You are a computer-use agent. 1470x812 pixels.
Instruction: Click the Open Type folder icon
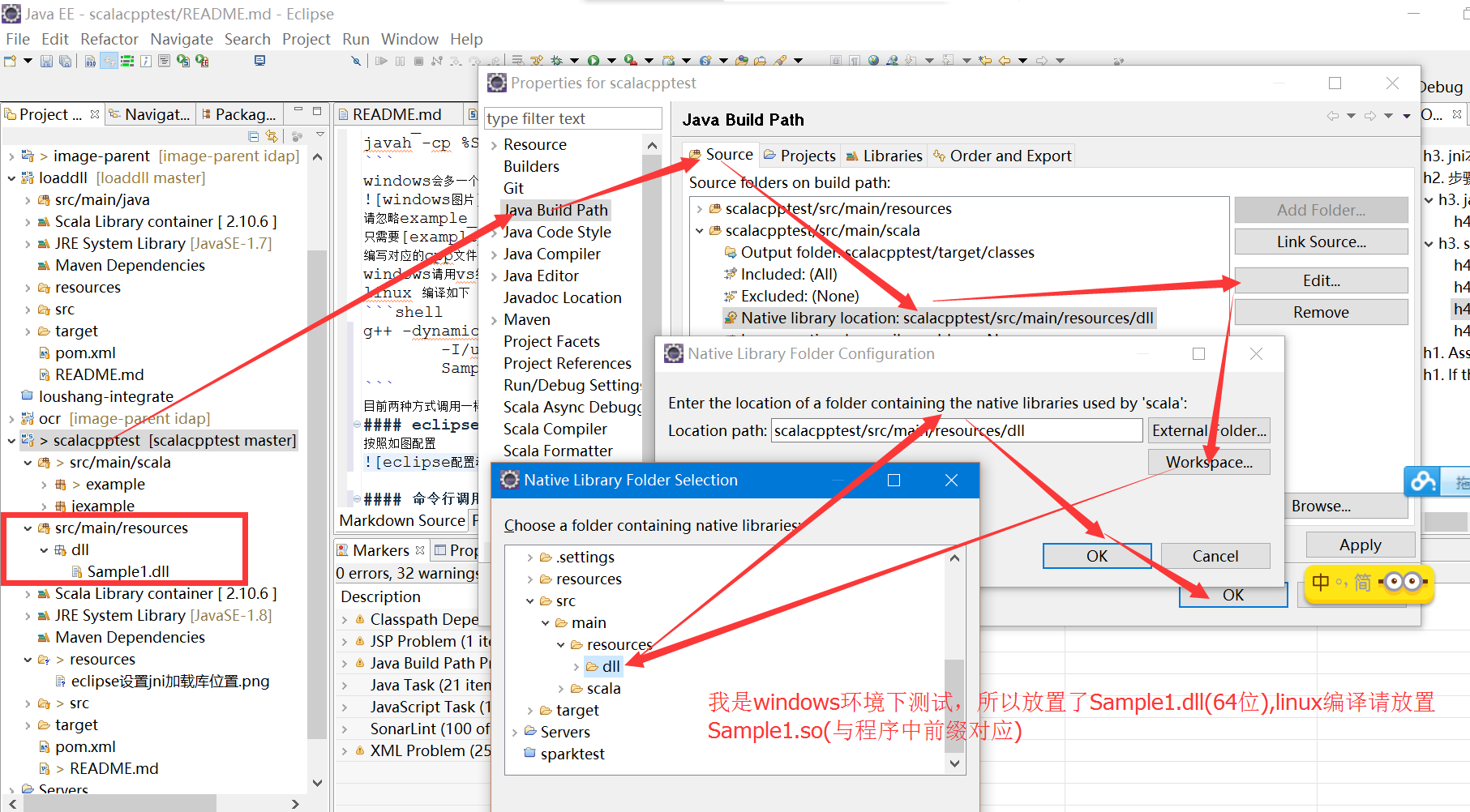742,60
